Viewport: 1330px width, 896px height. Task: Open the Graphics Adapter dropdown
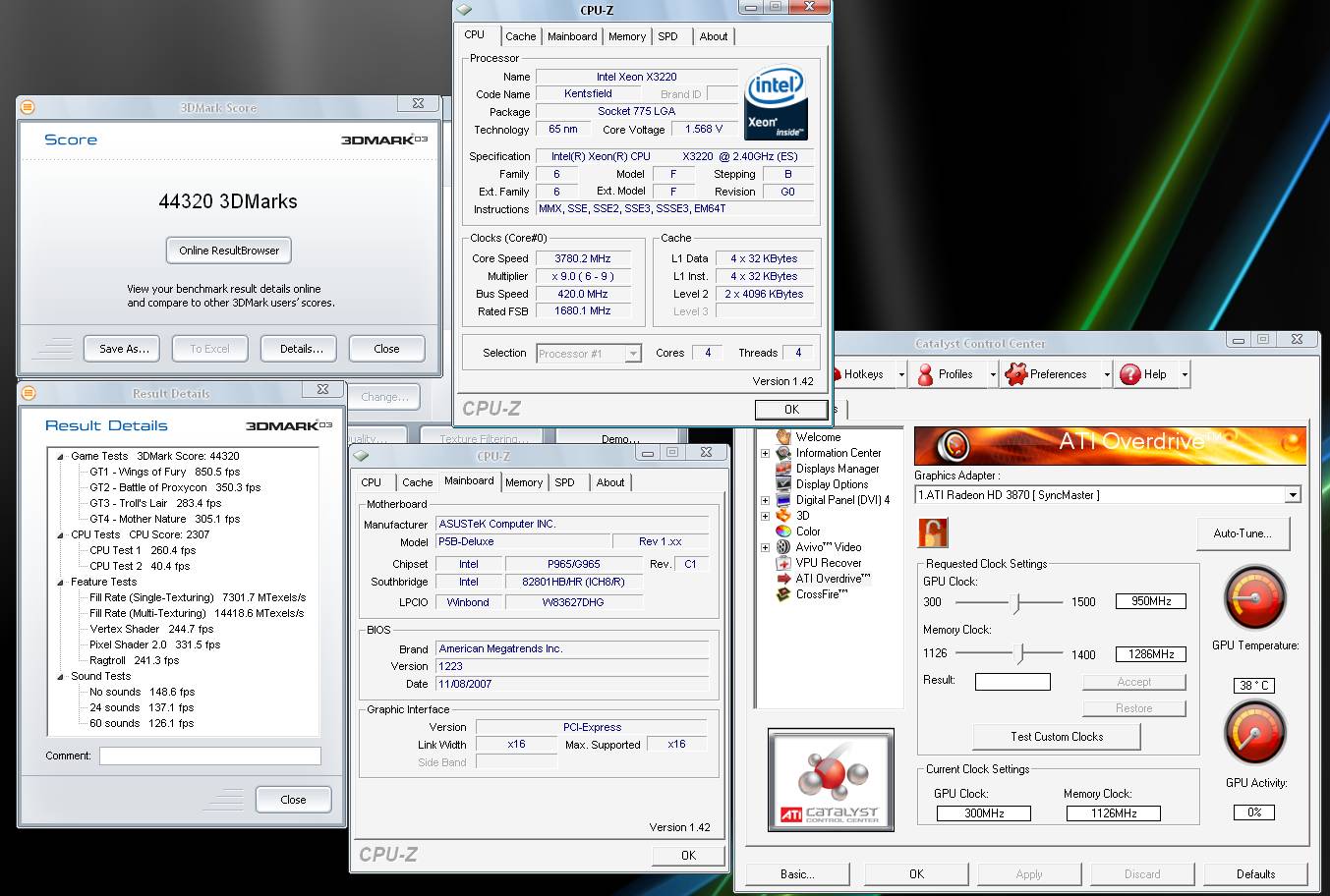pyautogui.click(x=1293, y=495)
